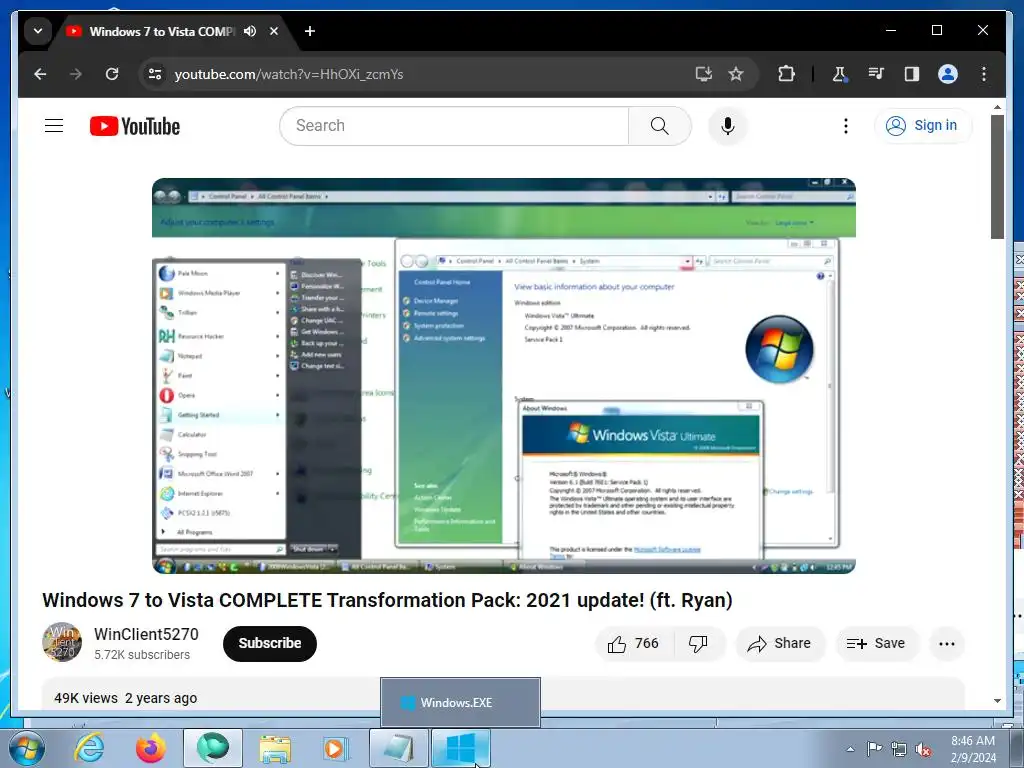
Task: Open the Chrome profile avatar
Action: (948, 74)
